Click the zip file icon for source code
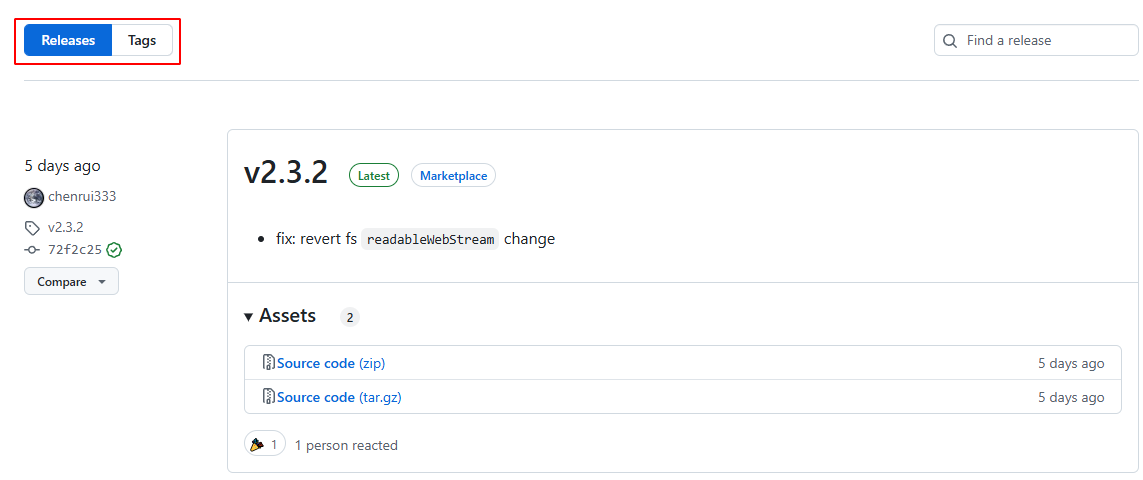The image size is (1143, 480). click(x=268, y=363)
